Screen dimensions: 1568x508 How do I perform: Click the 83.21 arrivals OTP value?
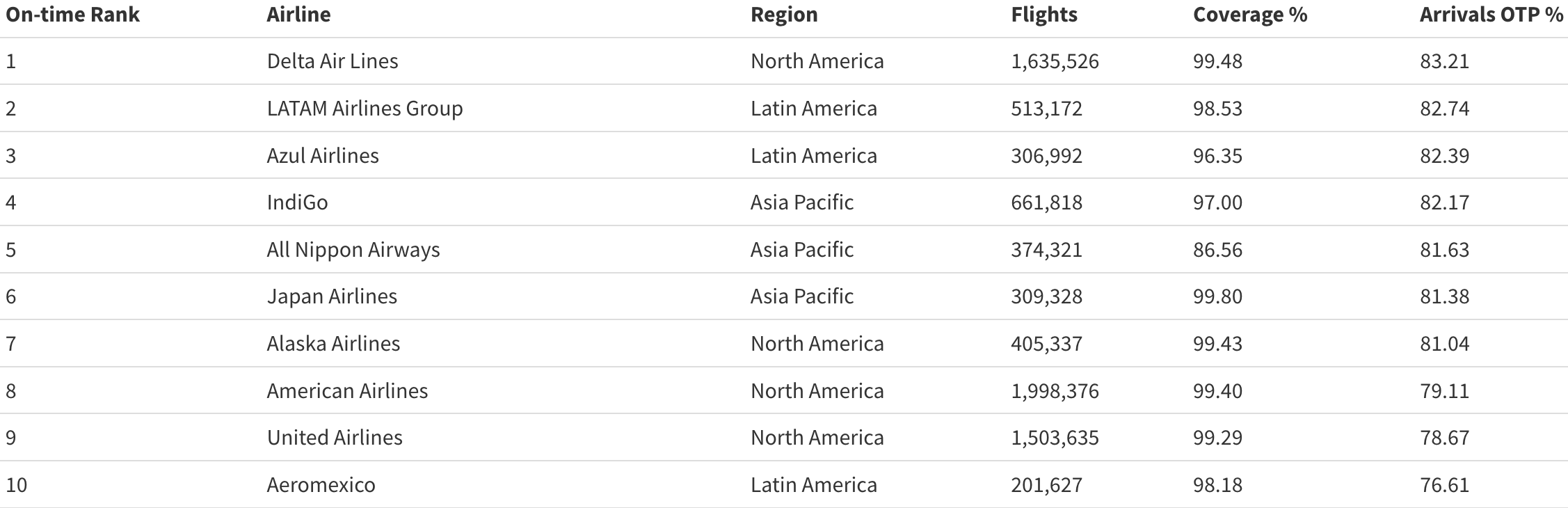1444,61
